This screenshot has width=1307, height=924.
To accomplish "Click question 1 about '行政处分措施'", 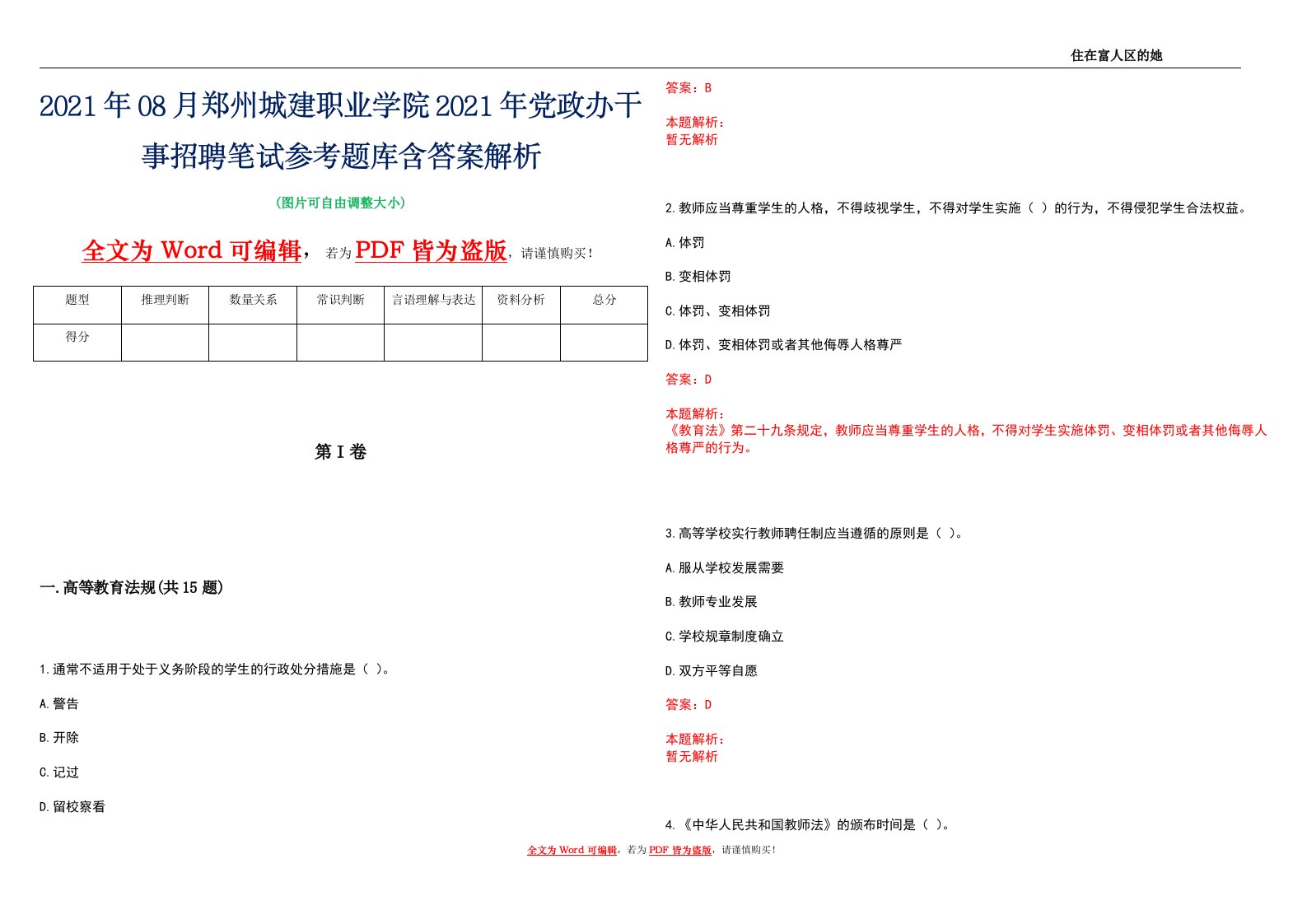I will [215, 670].
